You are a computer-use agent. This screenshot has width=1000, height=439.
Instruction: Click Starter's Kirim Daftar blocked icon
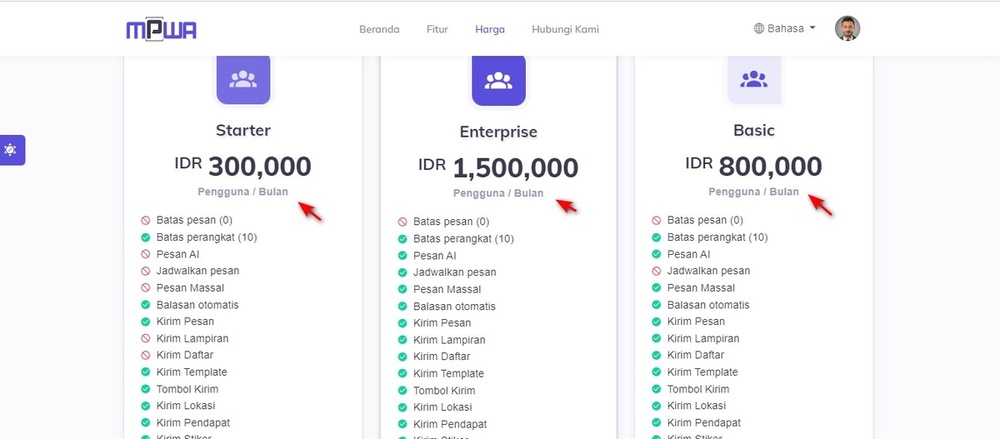(x=145, y=355)
